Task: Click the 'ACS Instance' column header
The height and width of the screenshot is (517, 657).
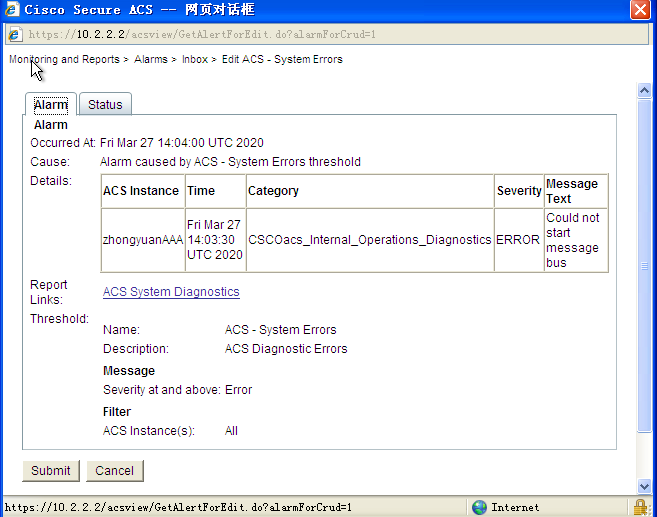Action: pos(143,191)
